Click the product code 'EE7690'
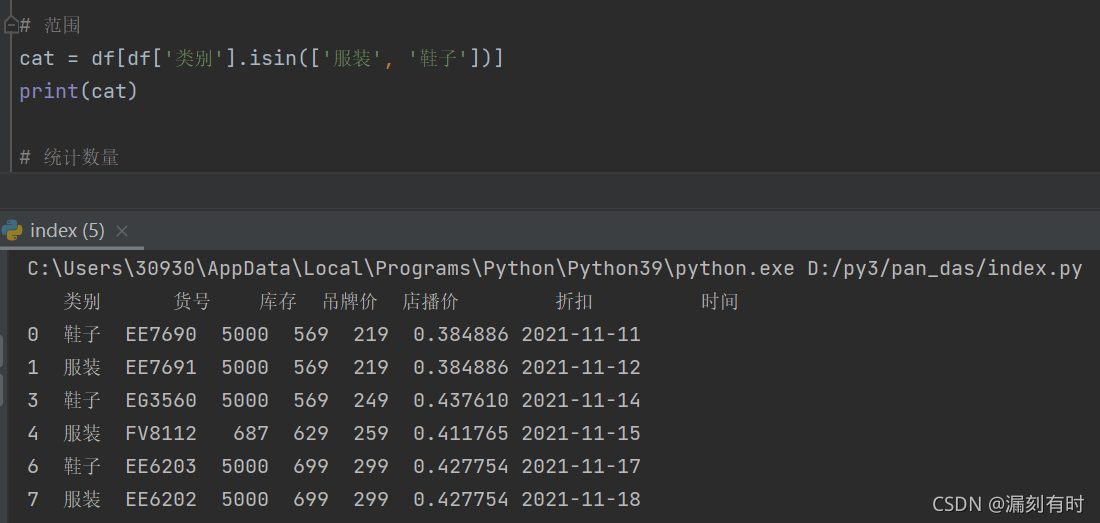The width and height of the screenshot is (1100, 523). tap(161, 334)
